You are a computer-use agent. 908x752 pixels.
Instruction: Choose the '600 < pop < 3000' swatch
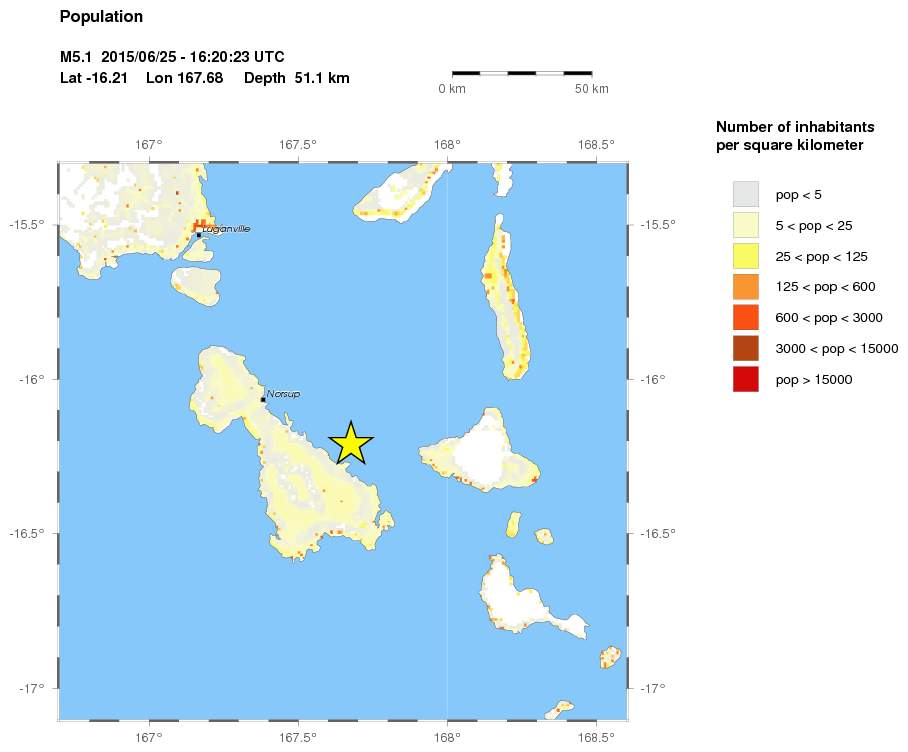coord(745,318)
